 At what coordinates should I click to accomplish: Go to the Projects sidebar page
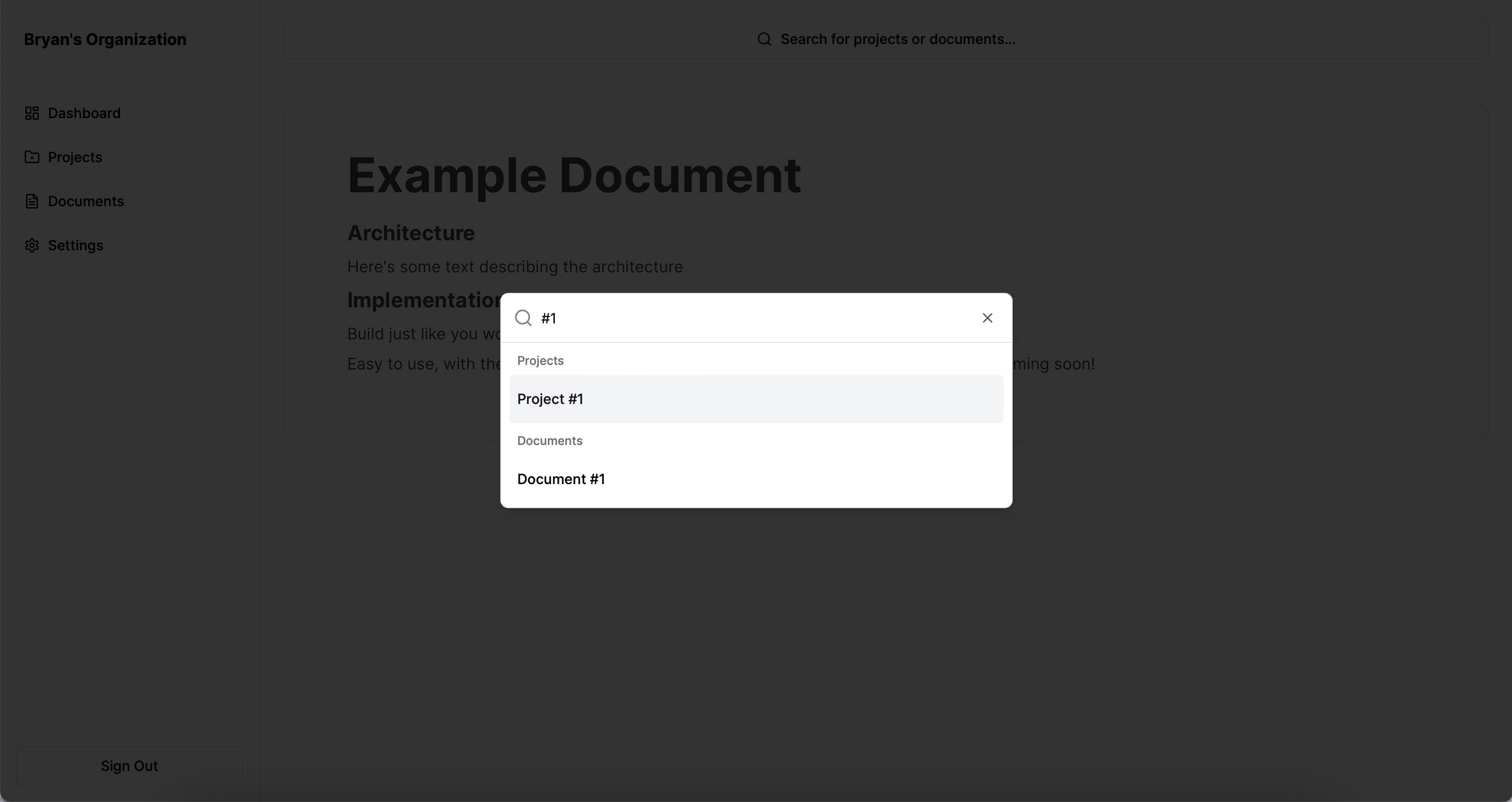[75, 157]
